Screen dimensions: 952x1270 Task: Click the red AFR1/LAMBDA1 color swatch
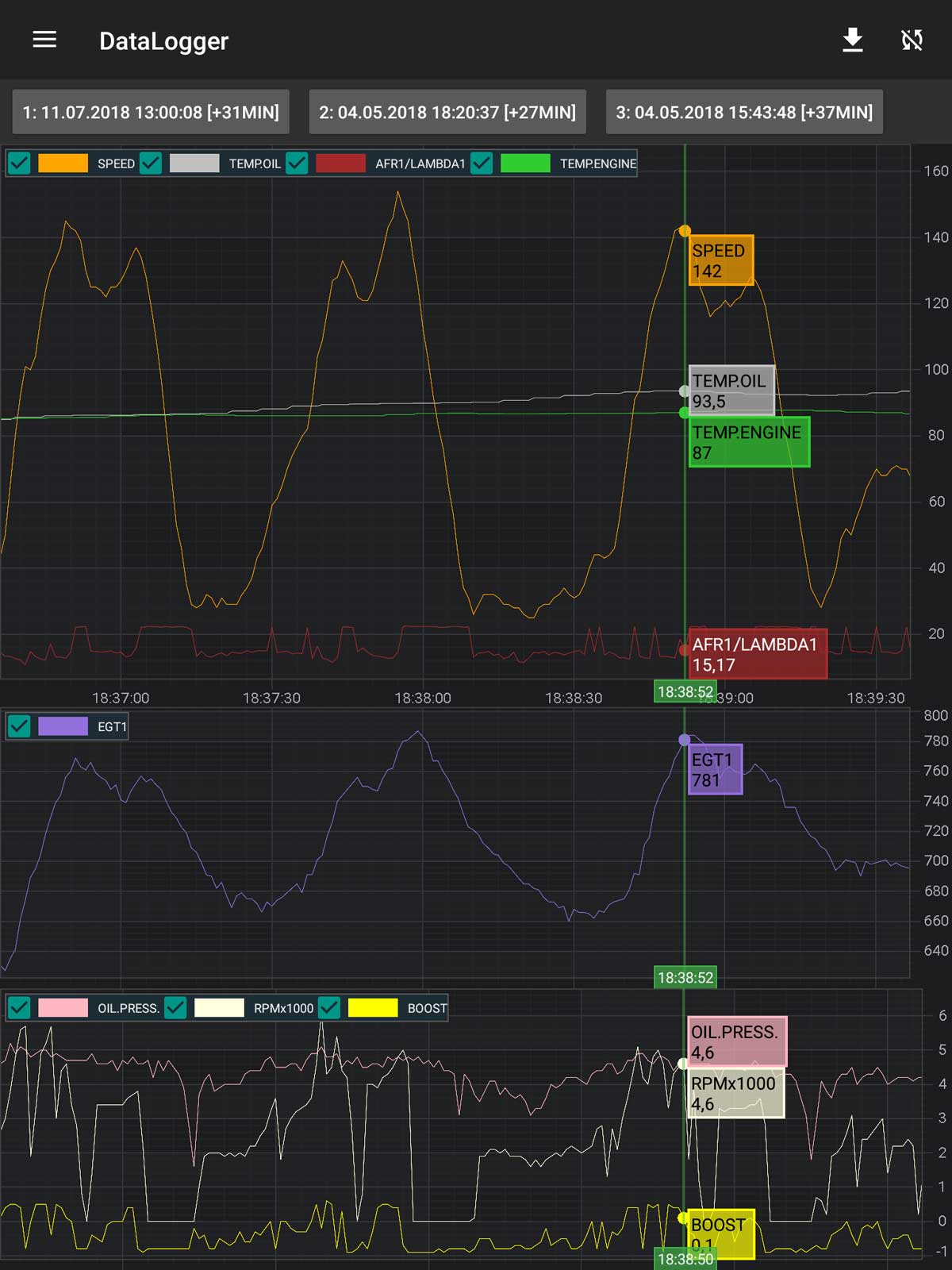pos(340,164)
